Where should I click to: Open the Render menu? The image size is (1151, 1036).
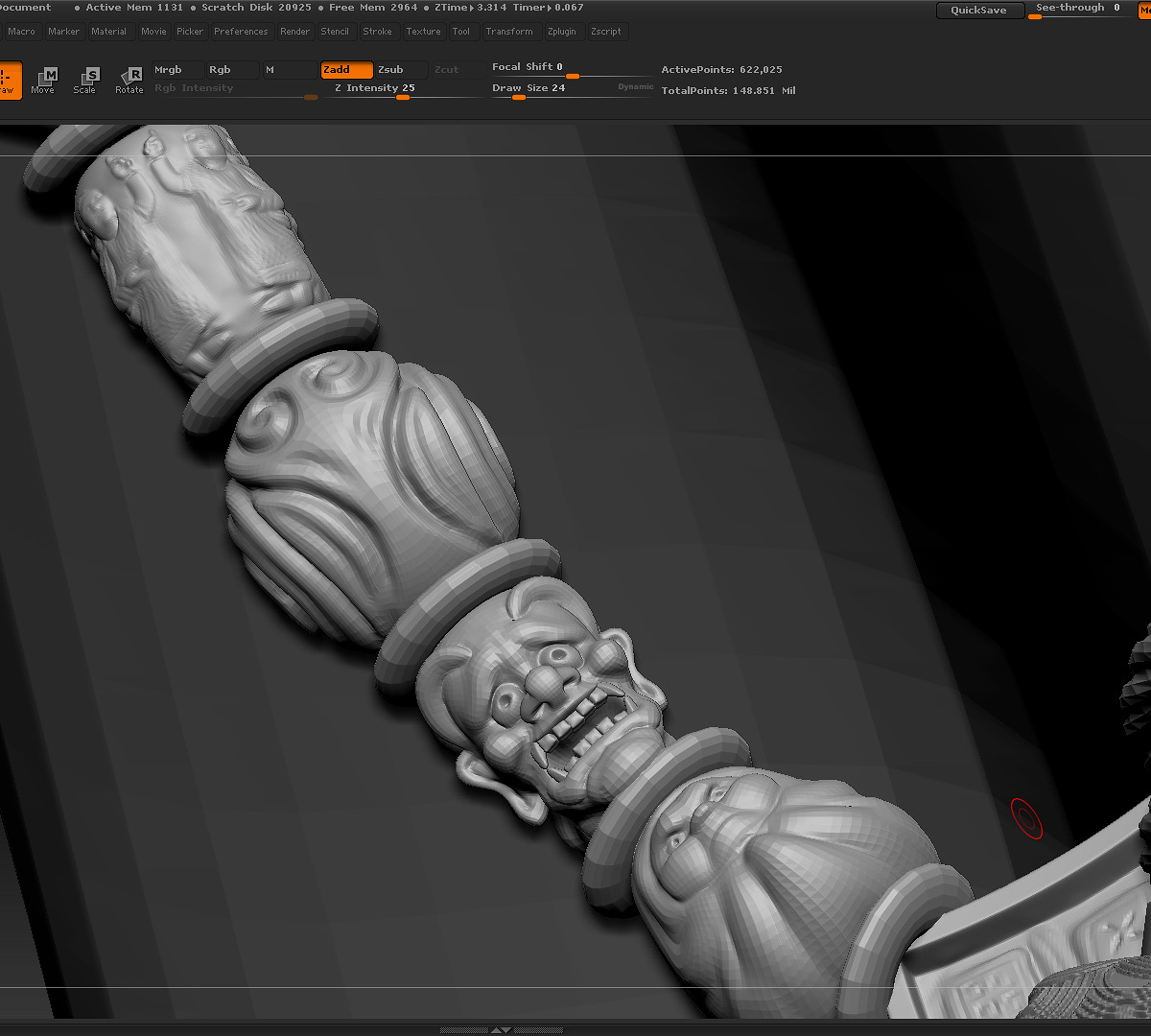294,32
